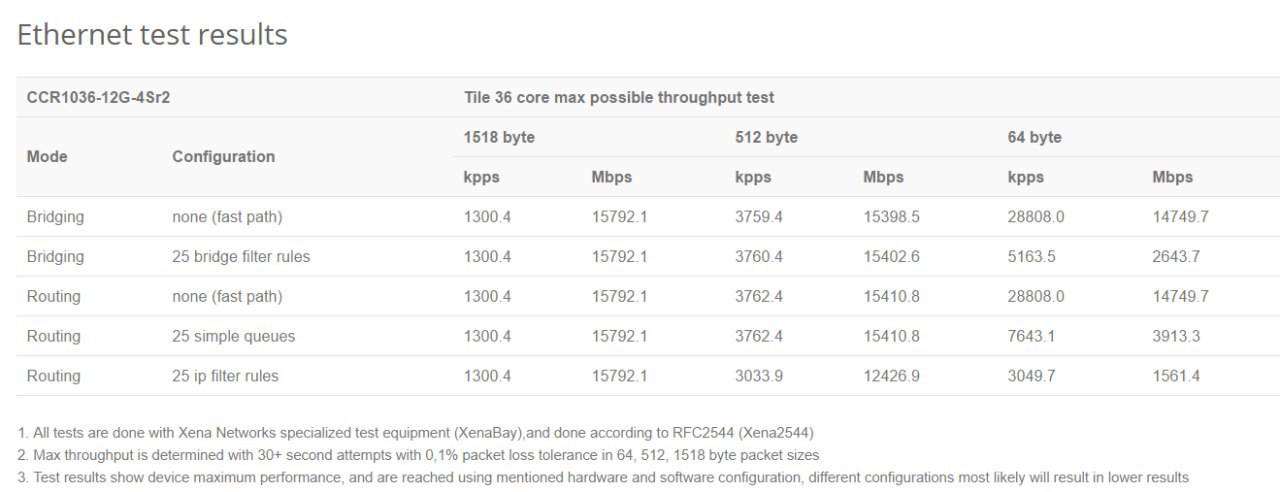Click footnote two about max throughput attempts
The width and height of the screenshot is (1280, 492).
(418, 455)
